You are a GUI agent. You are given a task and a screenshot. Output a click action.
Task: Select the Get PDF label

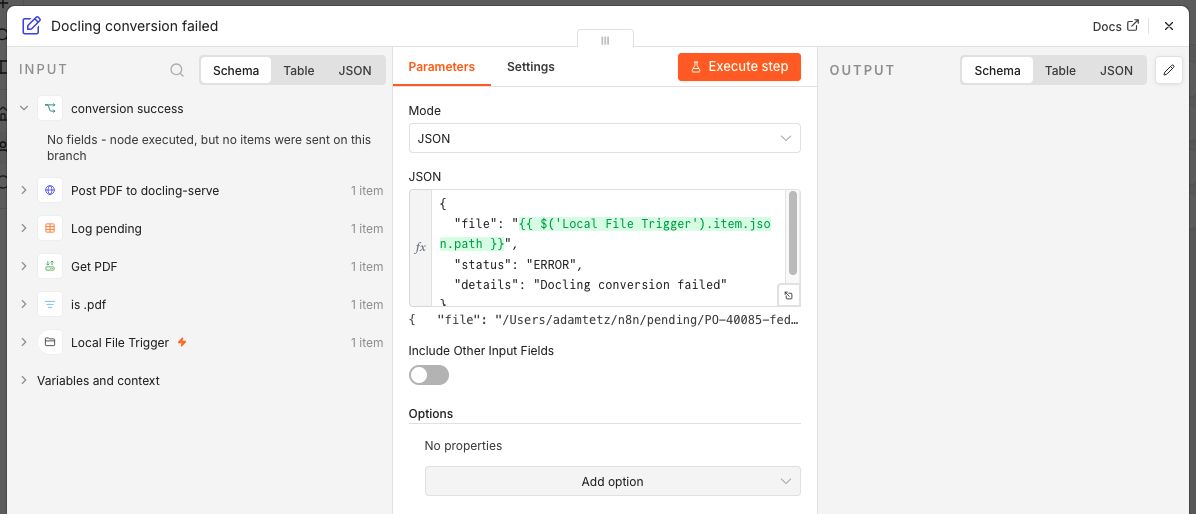[x=94, y=266]
